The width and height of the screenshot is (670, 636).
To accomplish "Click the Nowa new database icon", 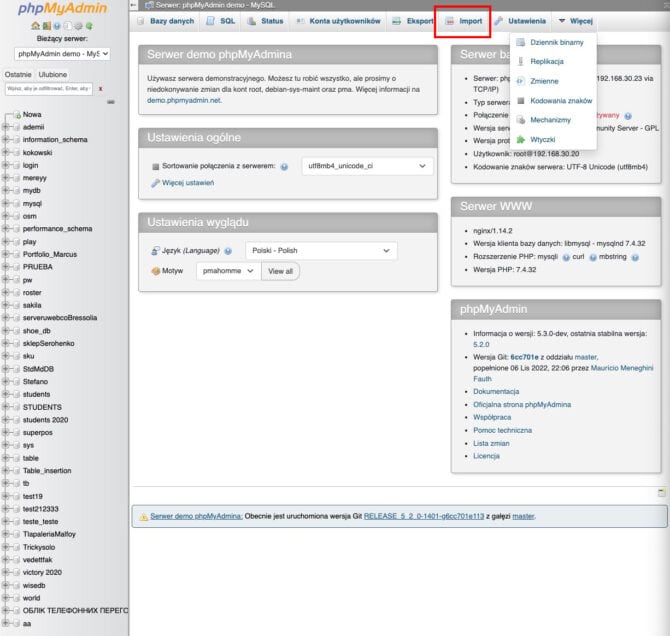I will (18, 115).
